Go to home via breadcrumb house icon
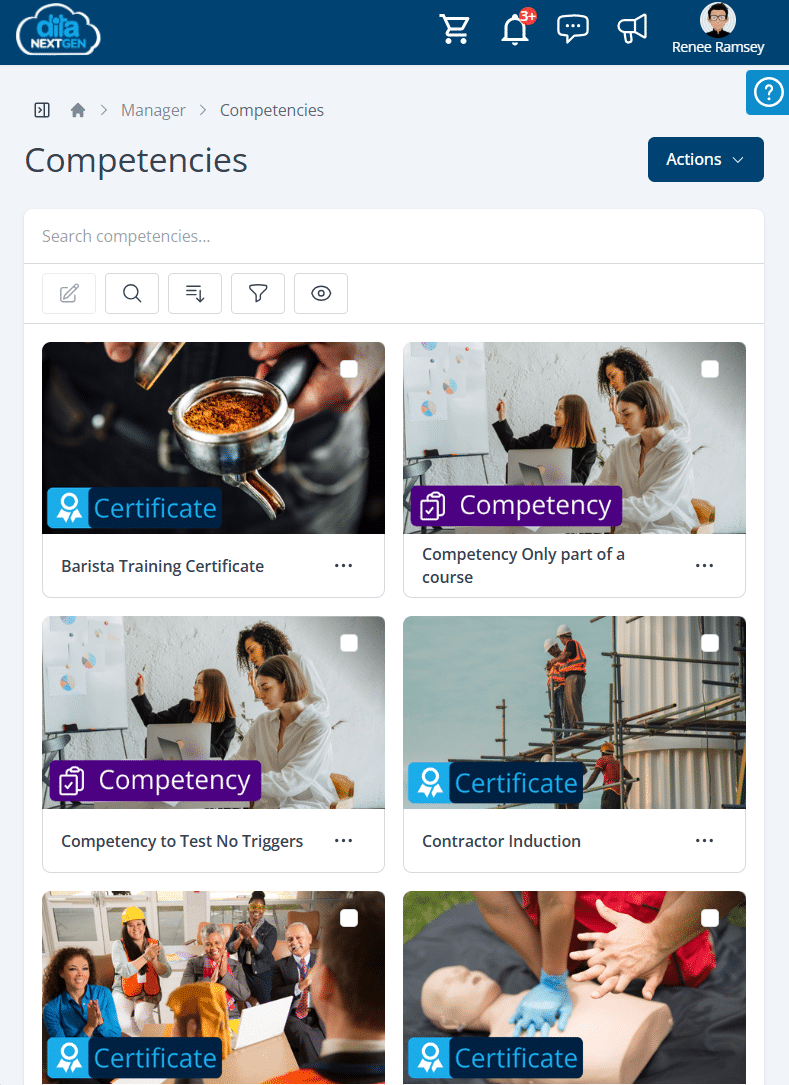This screenshot has height=1085, width=789. click(78, 110)
